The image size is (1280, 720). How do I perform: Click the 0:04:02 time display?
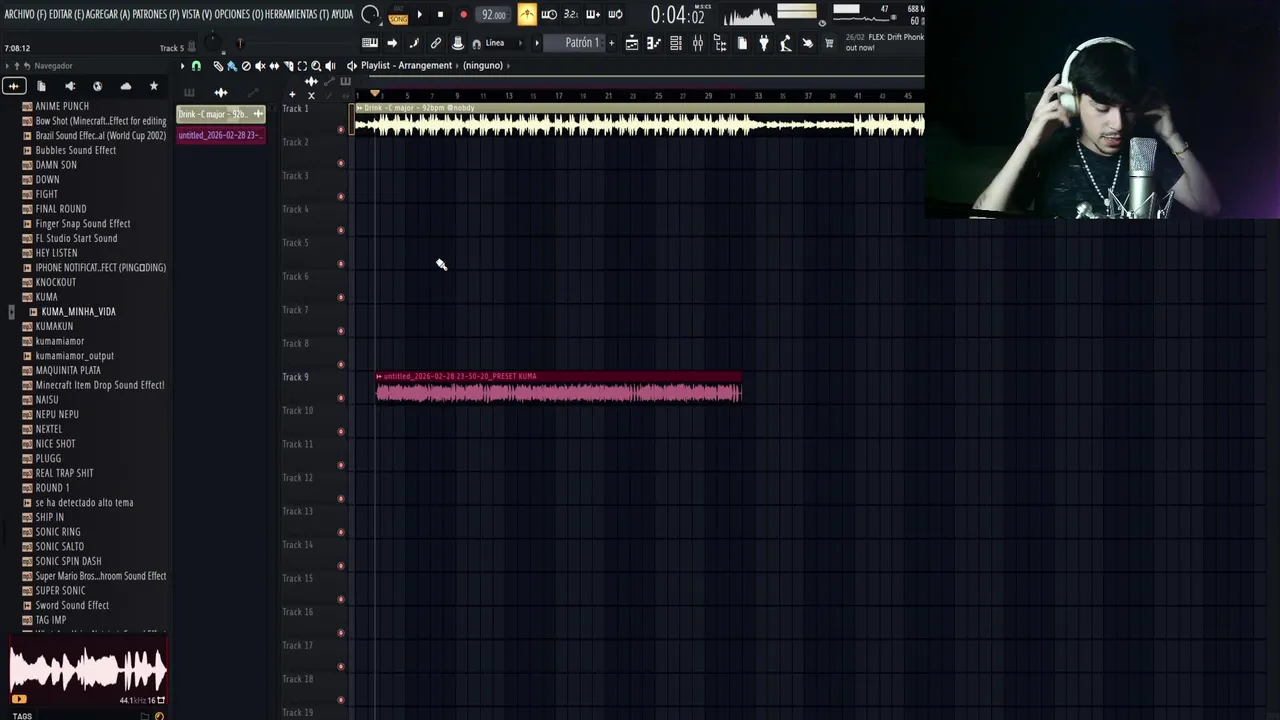[x=677, y=15]
